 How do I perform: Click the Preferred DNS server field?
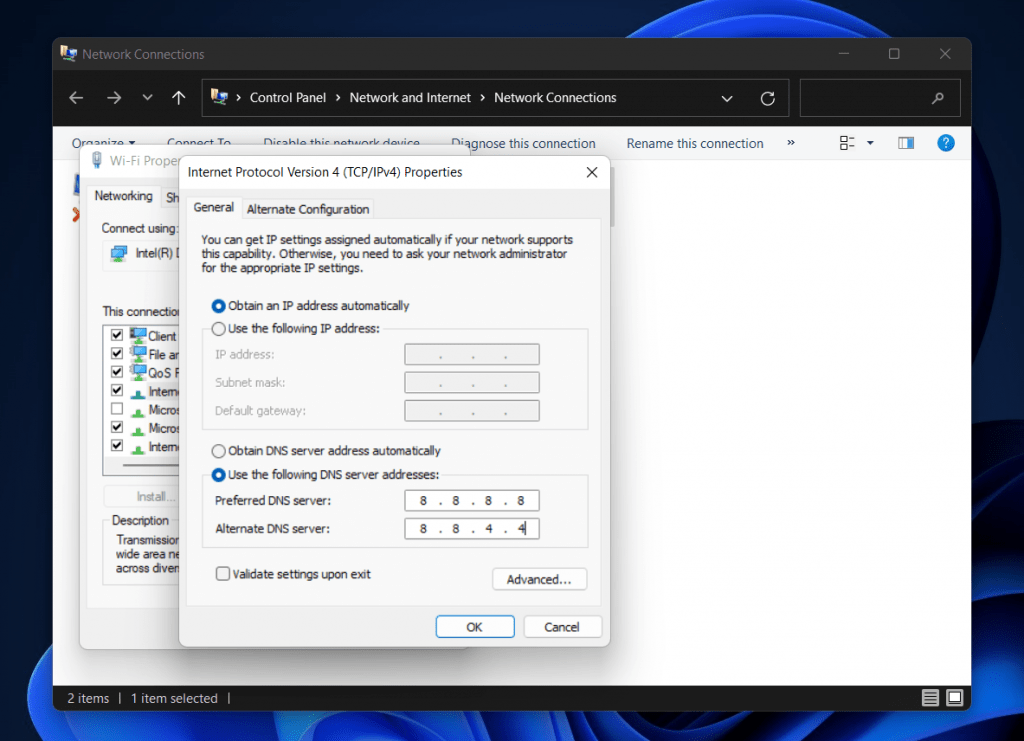pos(471,500)
